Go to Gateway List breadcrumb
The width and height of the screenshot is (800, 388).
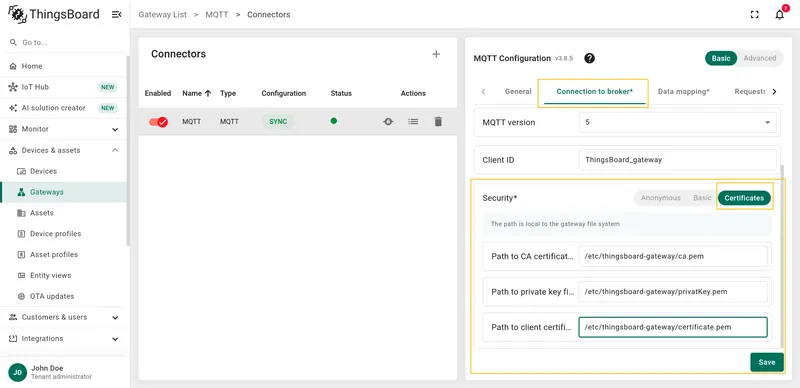coord(162,15)
